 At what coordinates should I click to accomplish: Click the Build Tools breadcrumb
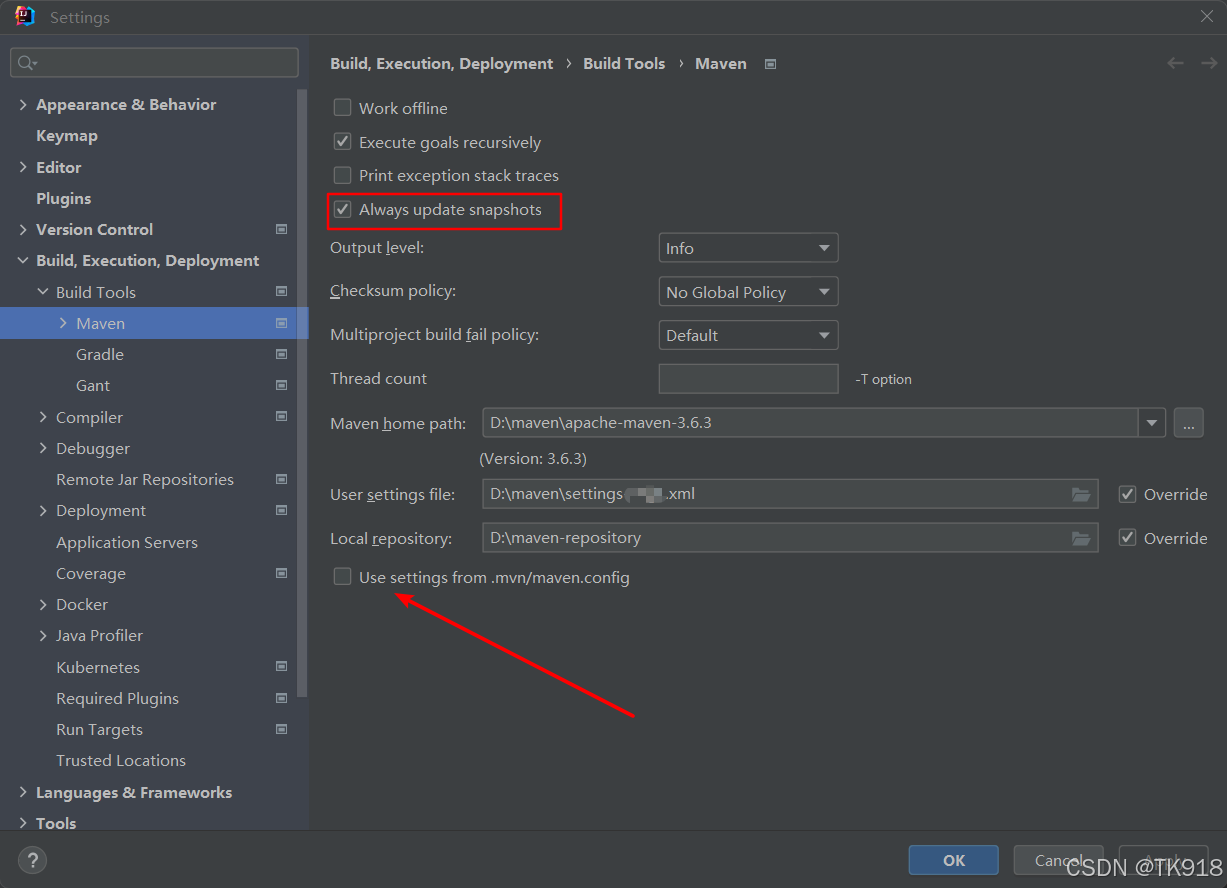624,63
